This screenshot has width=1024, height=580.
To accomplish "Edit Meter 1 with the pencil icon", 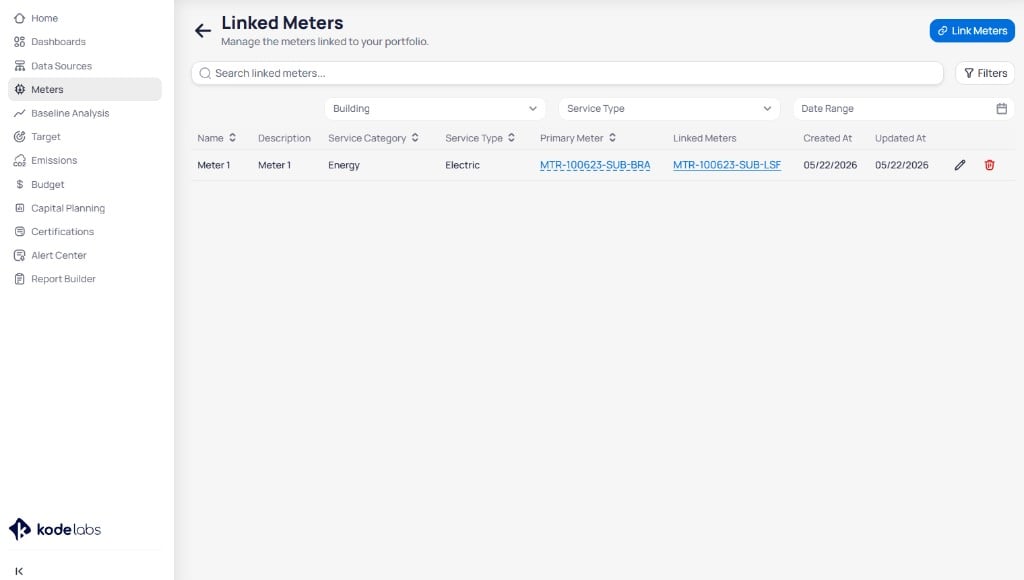I will click(x=959, y=165).
